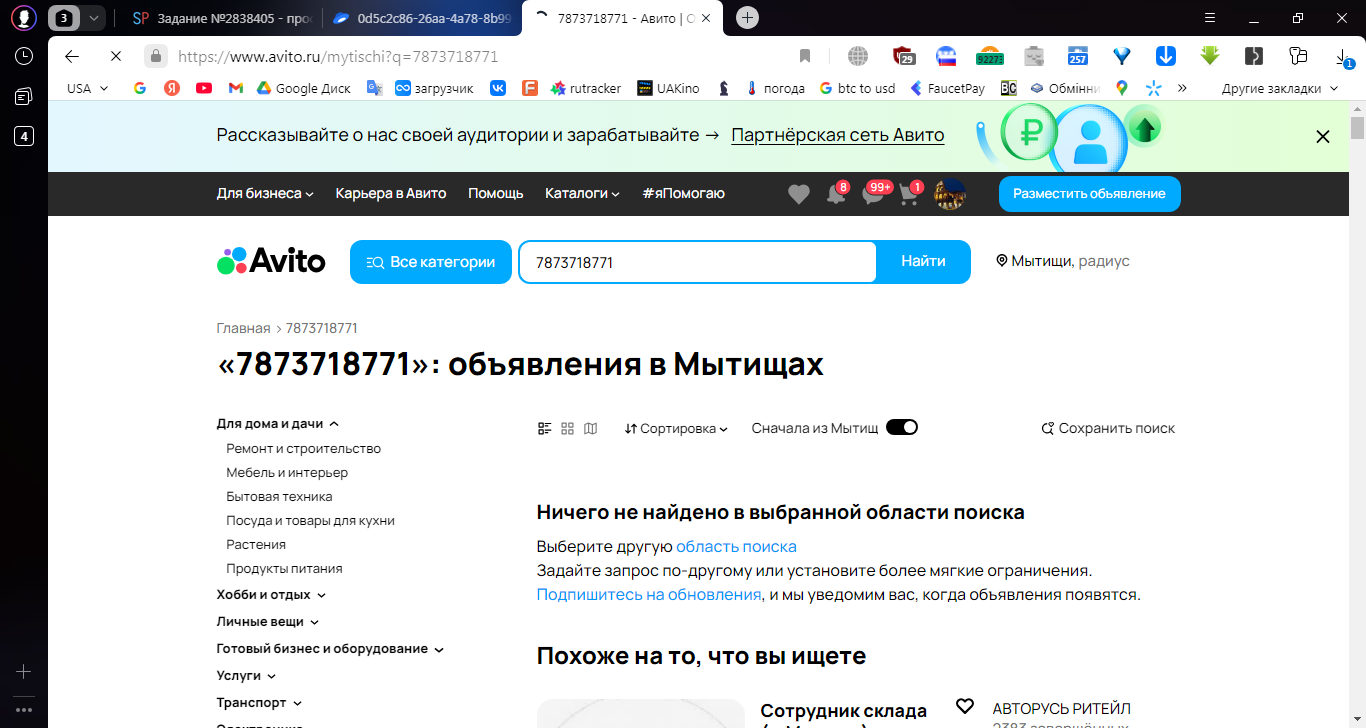Screen dimensions: 1366x728
Task: Switch to map view of results
Action: pos(591,428)
